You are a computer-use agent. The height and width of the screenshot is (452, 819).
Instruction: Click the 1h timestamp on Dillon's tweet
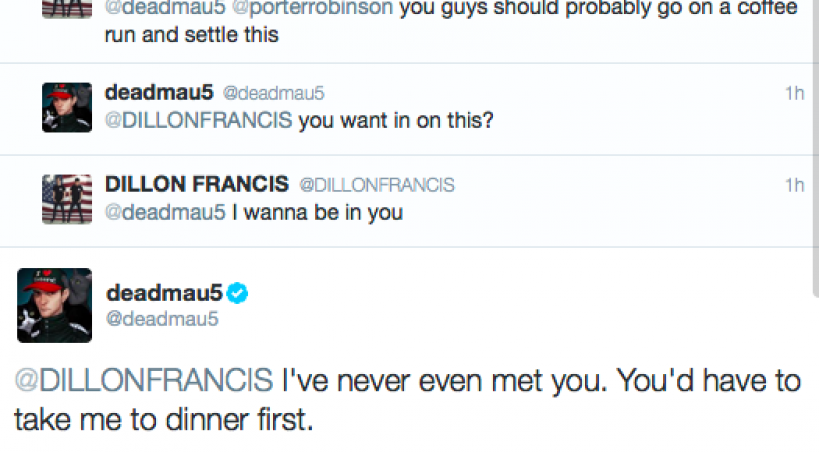794,185
